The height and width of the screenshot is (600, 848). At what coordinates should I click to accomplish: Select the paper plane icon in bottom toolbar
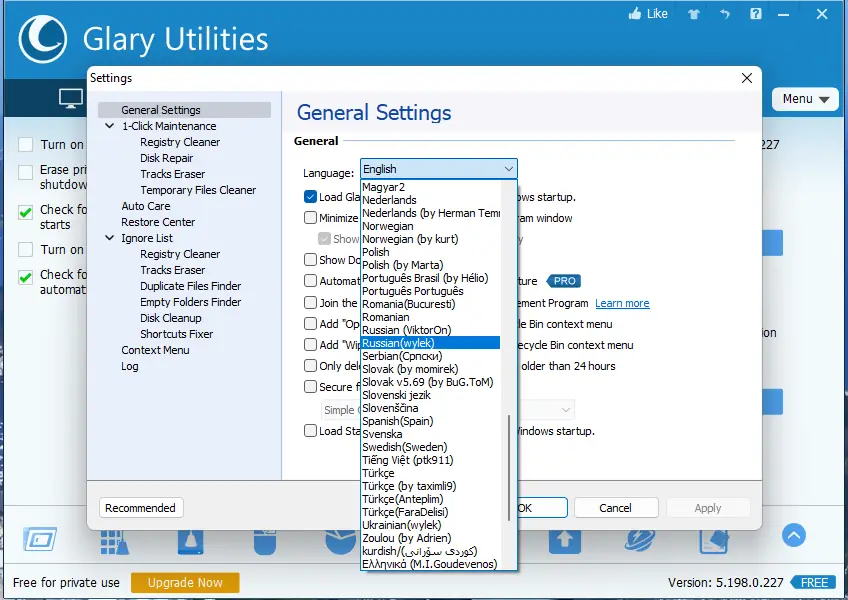[x=714, y=540]
